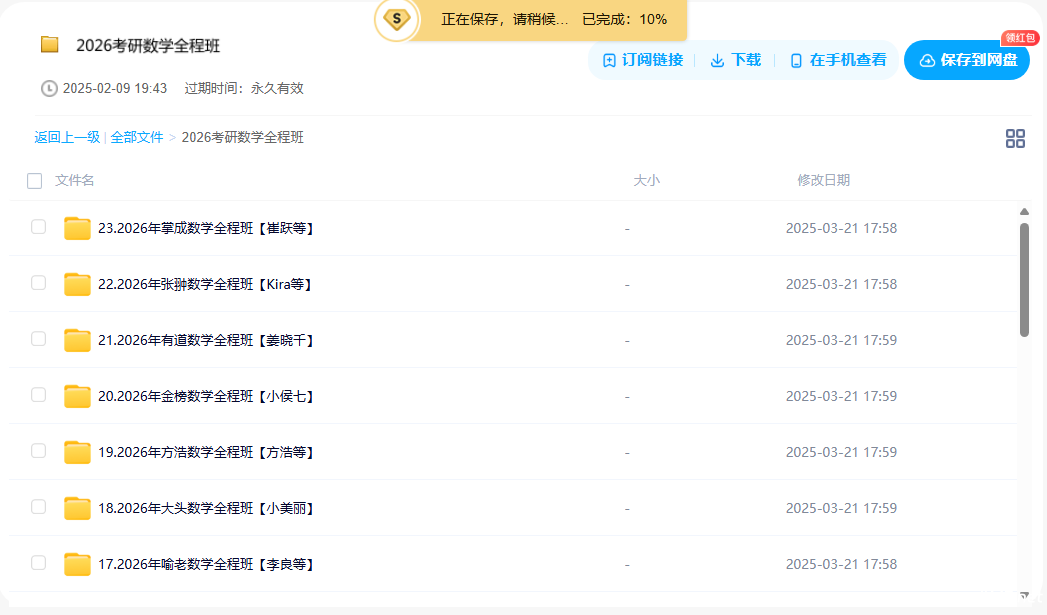Sort list by 文件名 column header
The height and width of the screenshot is (615, 1047).
pos(75,180)
